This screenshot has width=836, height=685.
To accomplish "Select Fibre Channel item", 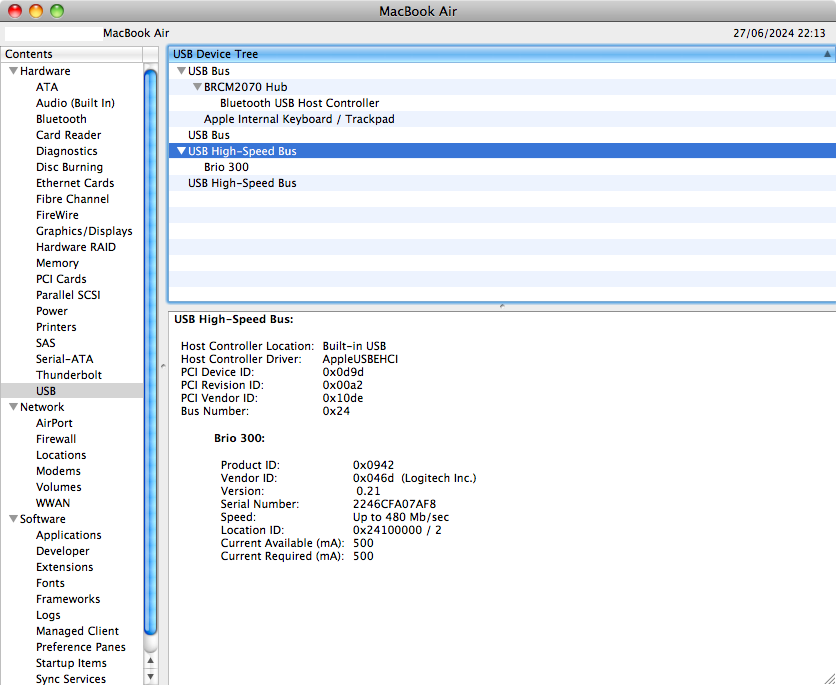I will point(72,199).
